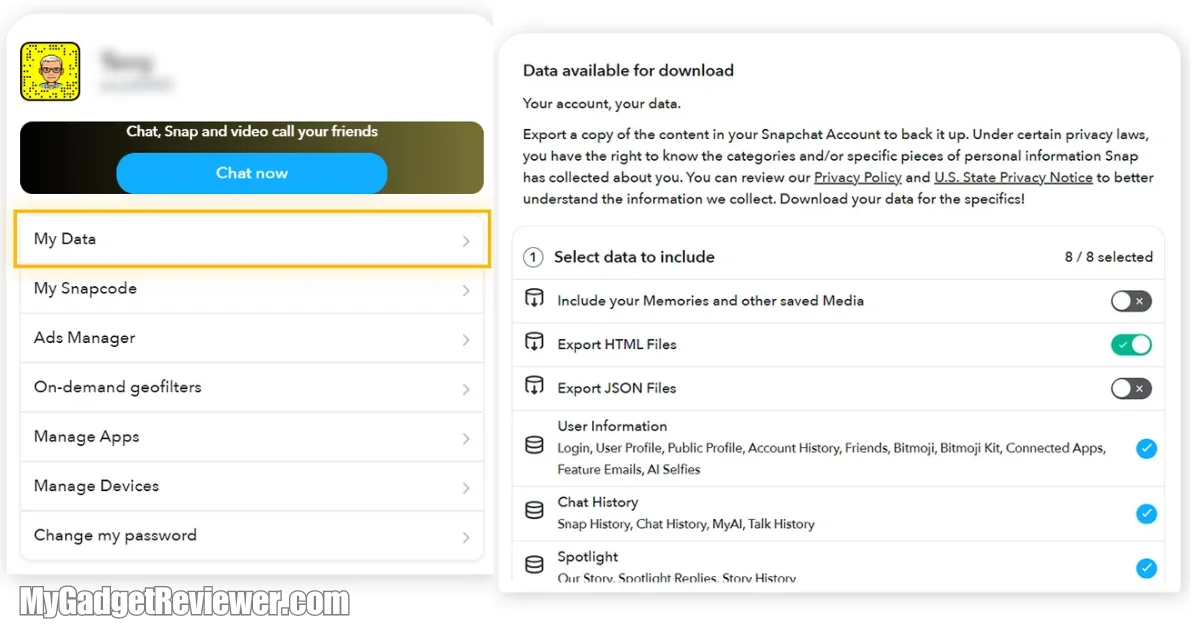Open the U.S. State Privacy Notice link
Viewport: 1200px width, 628px height.
pos(1013,177)
